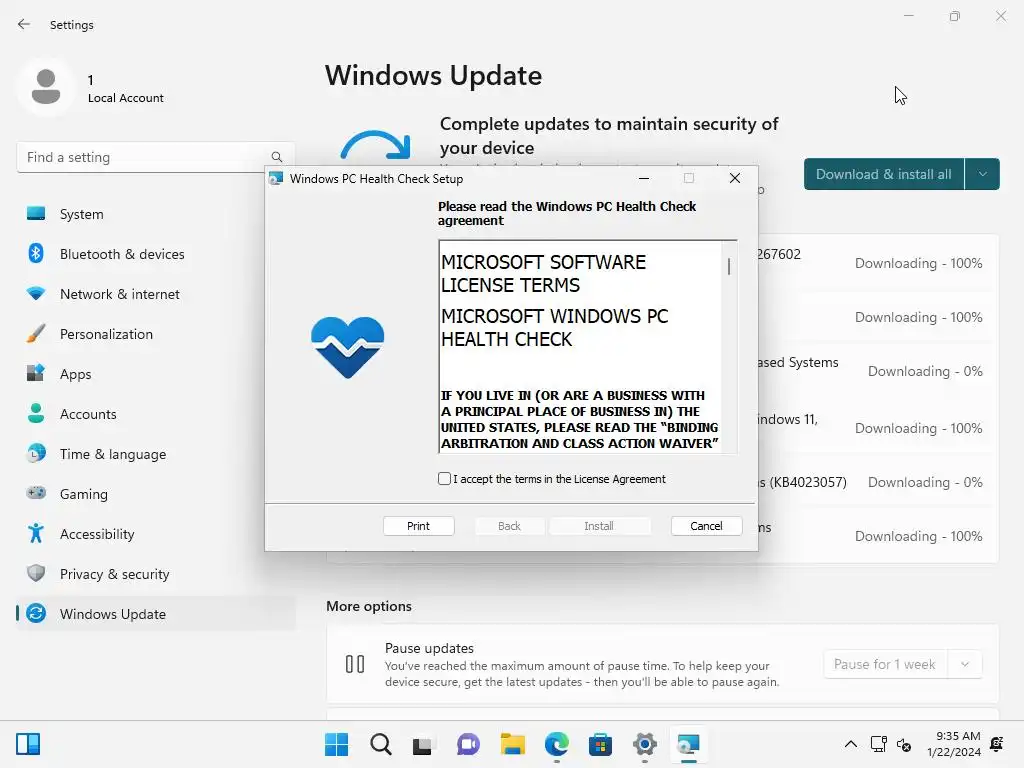This screenshot has height=768, width=1024.
Task: Open Personalization settings
Action: (x=155, y=334)
